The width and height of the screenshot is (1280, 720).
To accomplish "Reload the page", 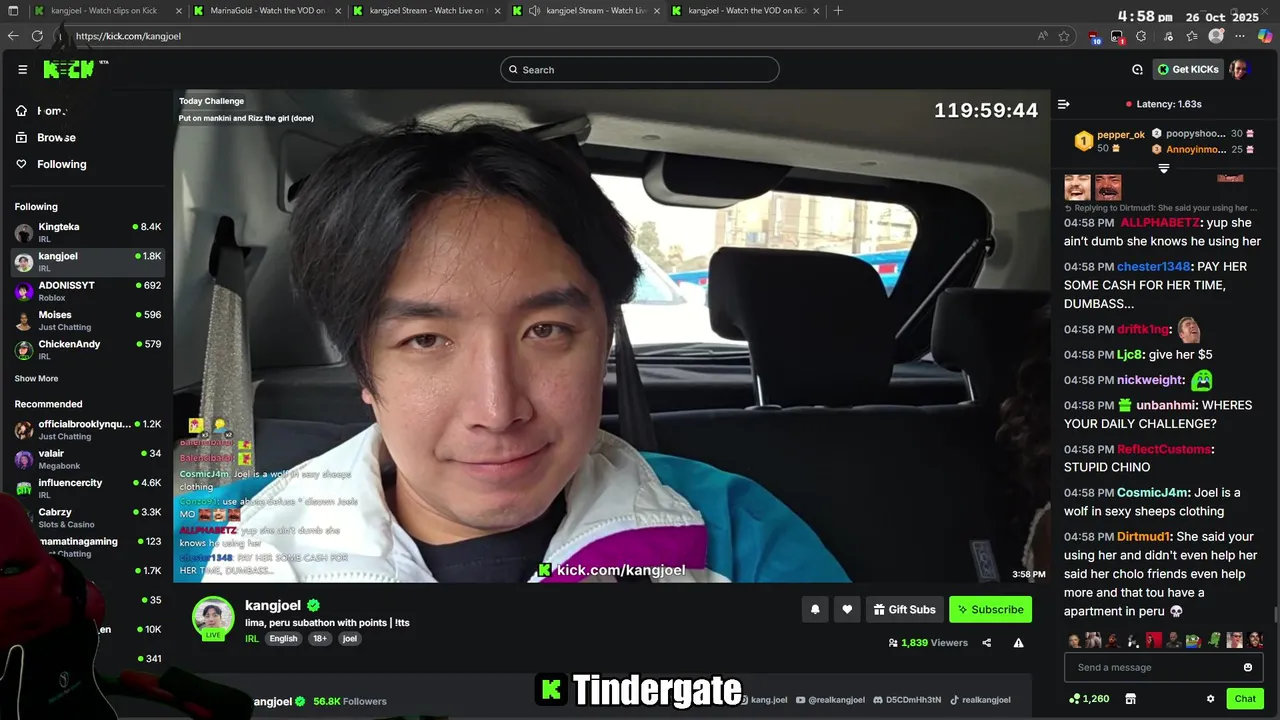I will pyautogui.click(x=37, y=36).
